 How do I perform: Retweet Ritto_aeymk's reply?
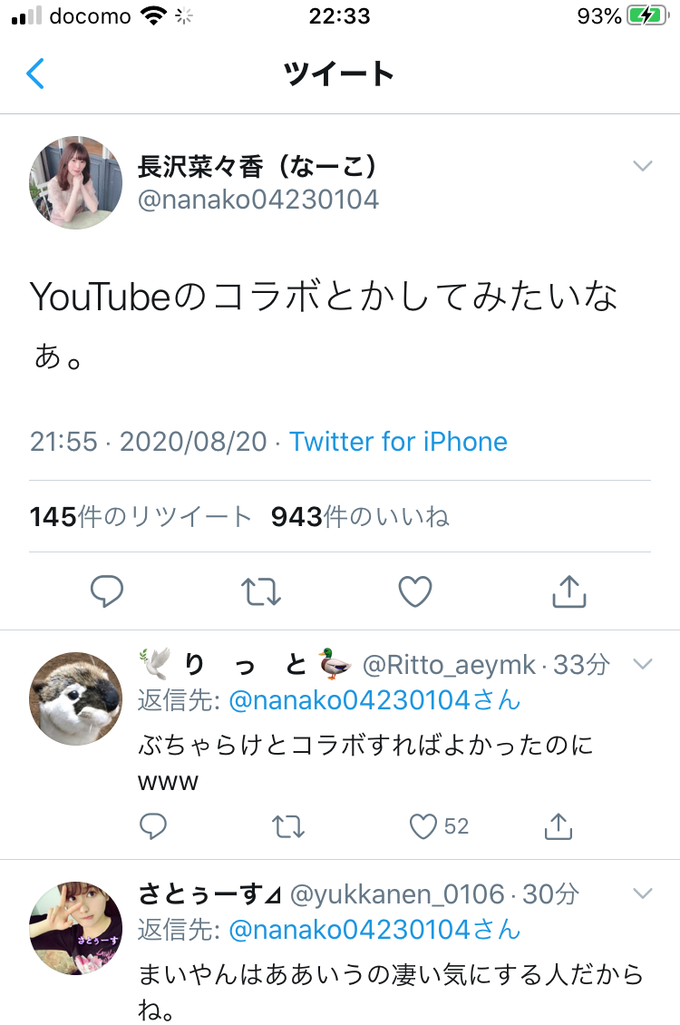[x=288, y=827]
